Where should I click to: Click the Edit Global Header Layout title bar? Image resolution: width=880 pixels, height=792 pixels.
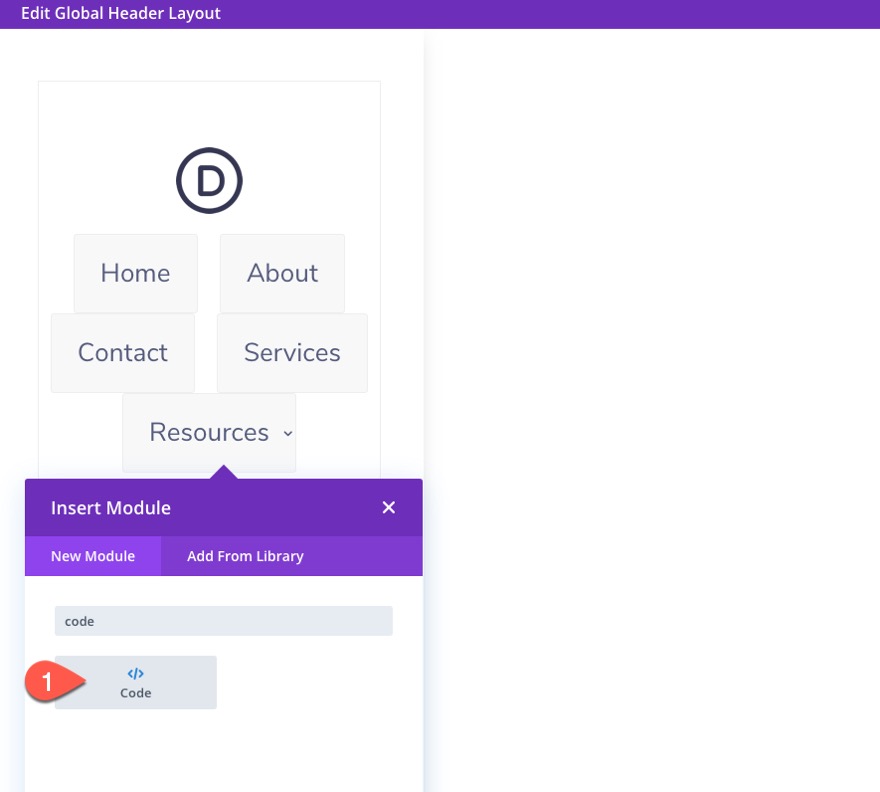[121, 13]
